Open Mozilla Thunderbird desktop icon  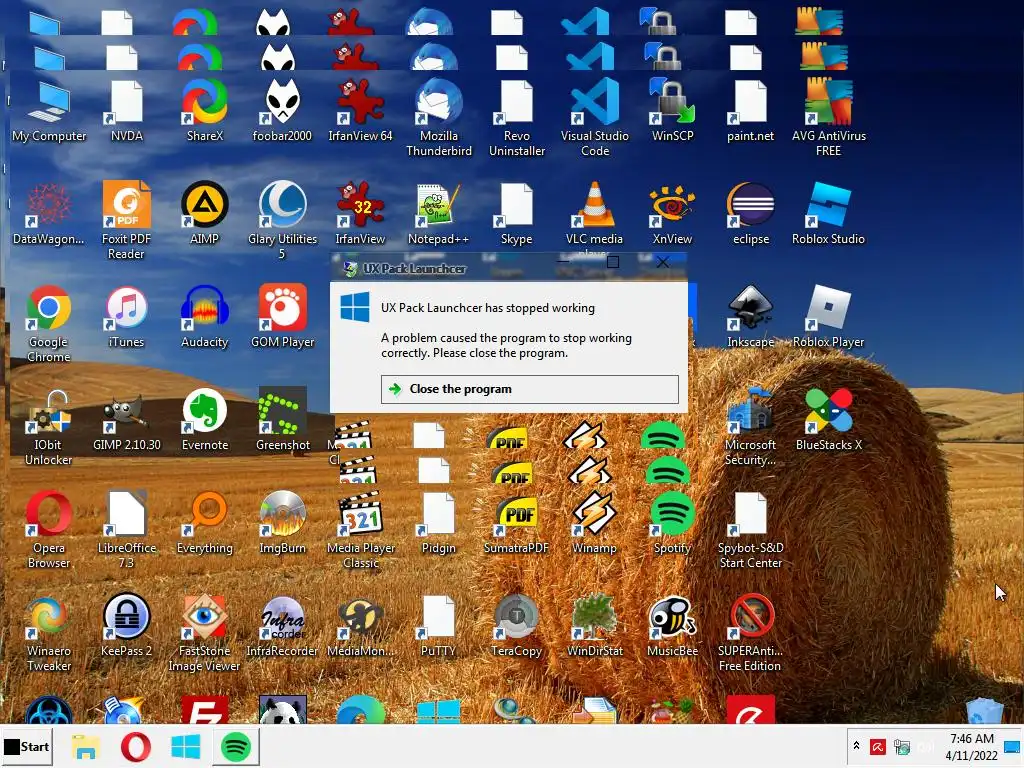pos(438,119)
